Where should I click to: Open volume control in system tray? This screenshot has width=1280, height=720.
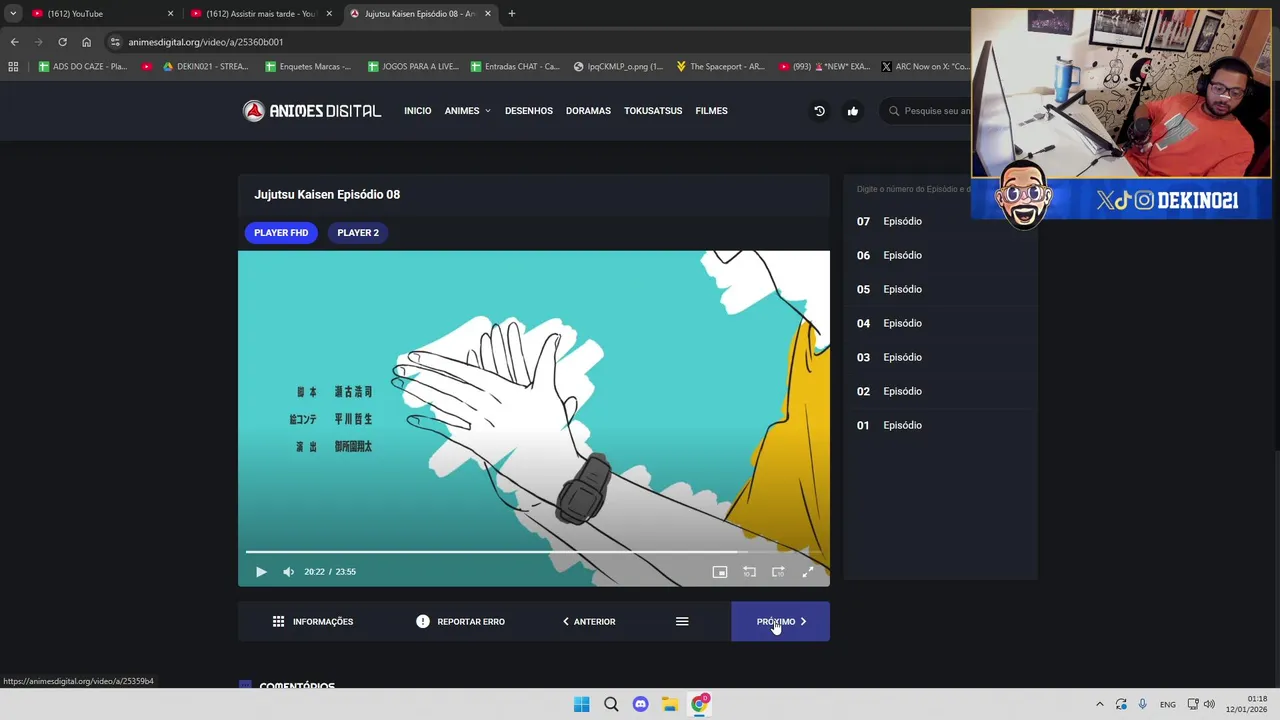coord(1209,704)
